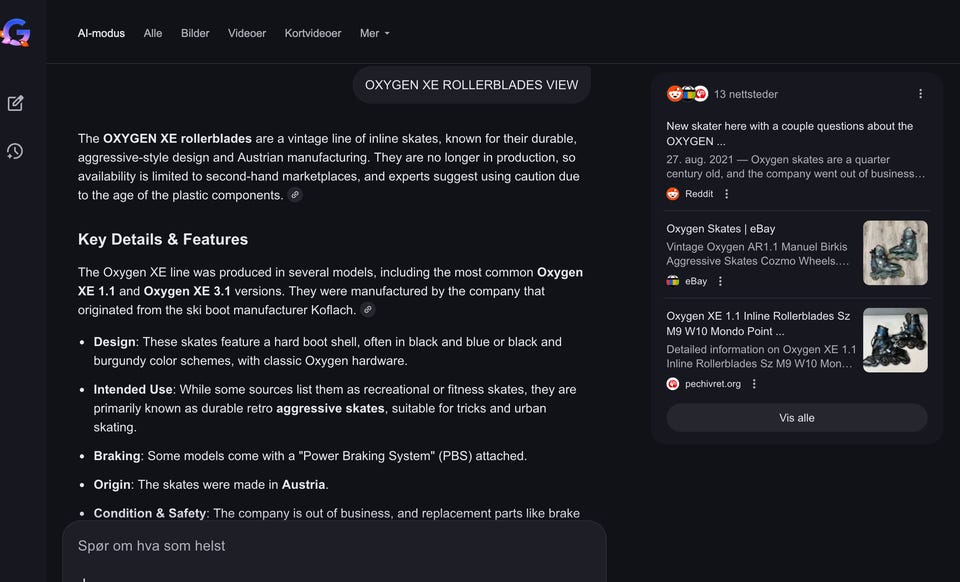Click the 'Reddit' source name
Viewport: 960px width, 582px height.
tap(699, 194)
